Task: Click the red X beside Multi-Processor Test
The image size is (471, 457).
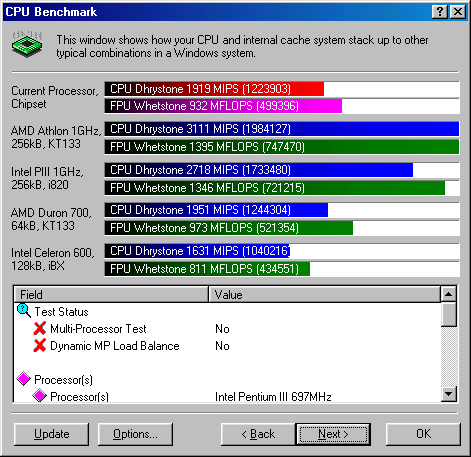Action: point(40,328)
